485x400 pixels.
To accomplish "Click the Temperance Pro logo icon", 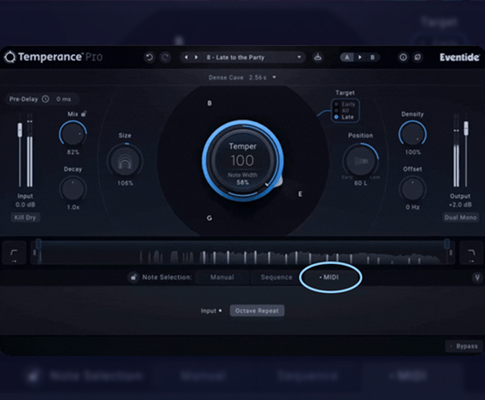I will [10, 57].
